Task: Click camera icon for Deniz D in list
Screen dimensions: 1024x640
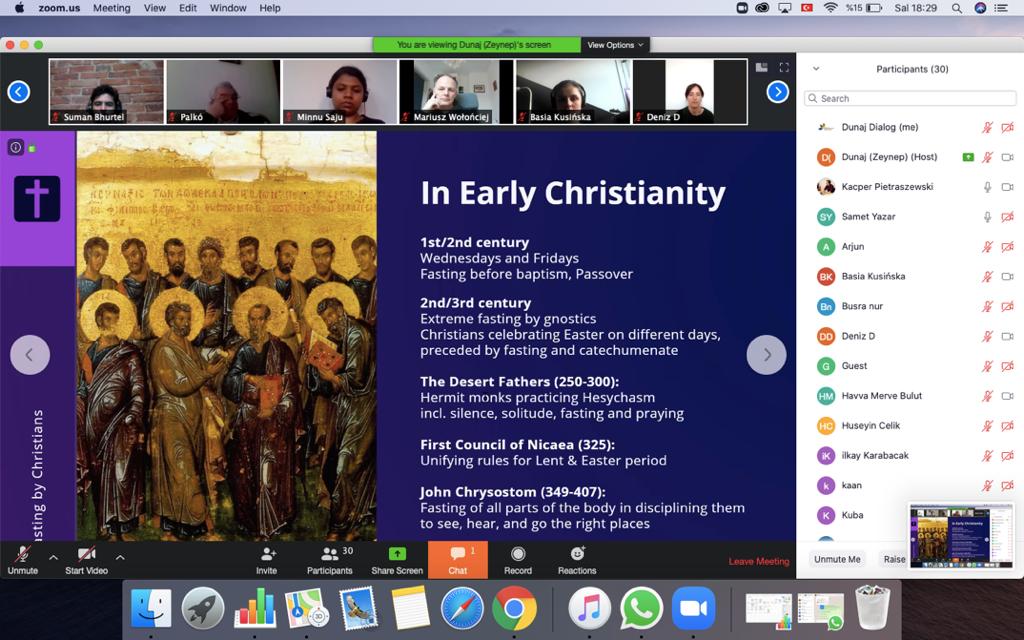Action: click(1008, 336)
